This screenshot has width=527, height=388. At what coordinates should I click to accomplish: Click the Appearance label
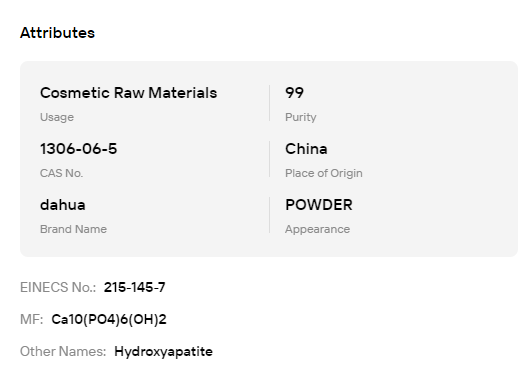[x=317, y=229]
